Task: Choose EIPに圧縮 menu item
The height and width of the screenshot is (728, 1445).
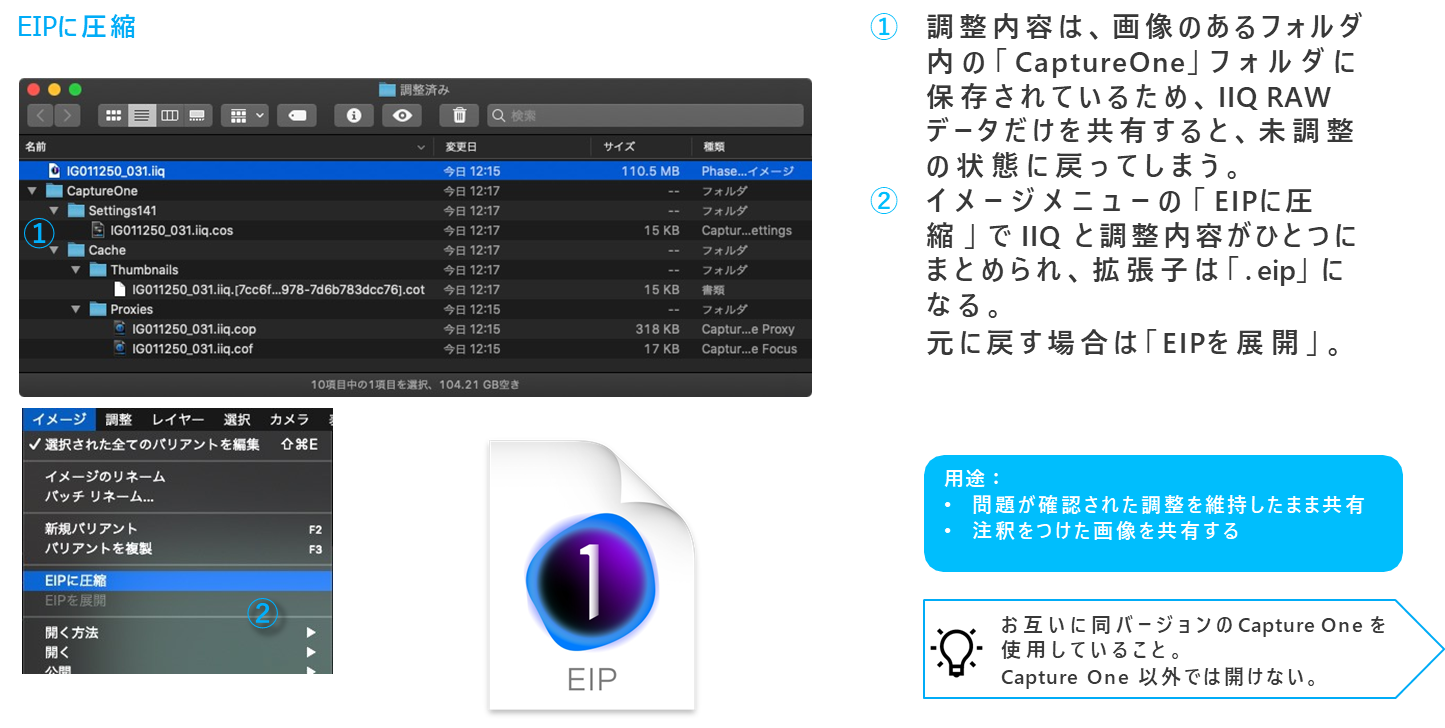Action: 177,580
